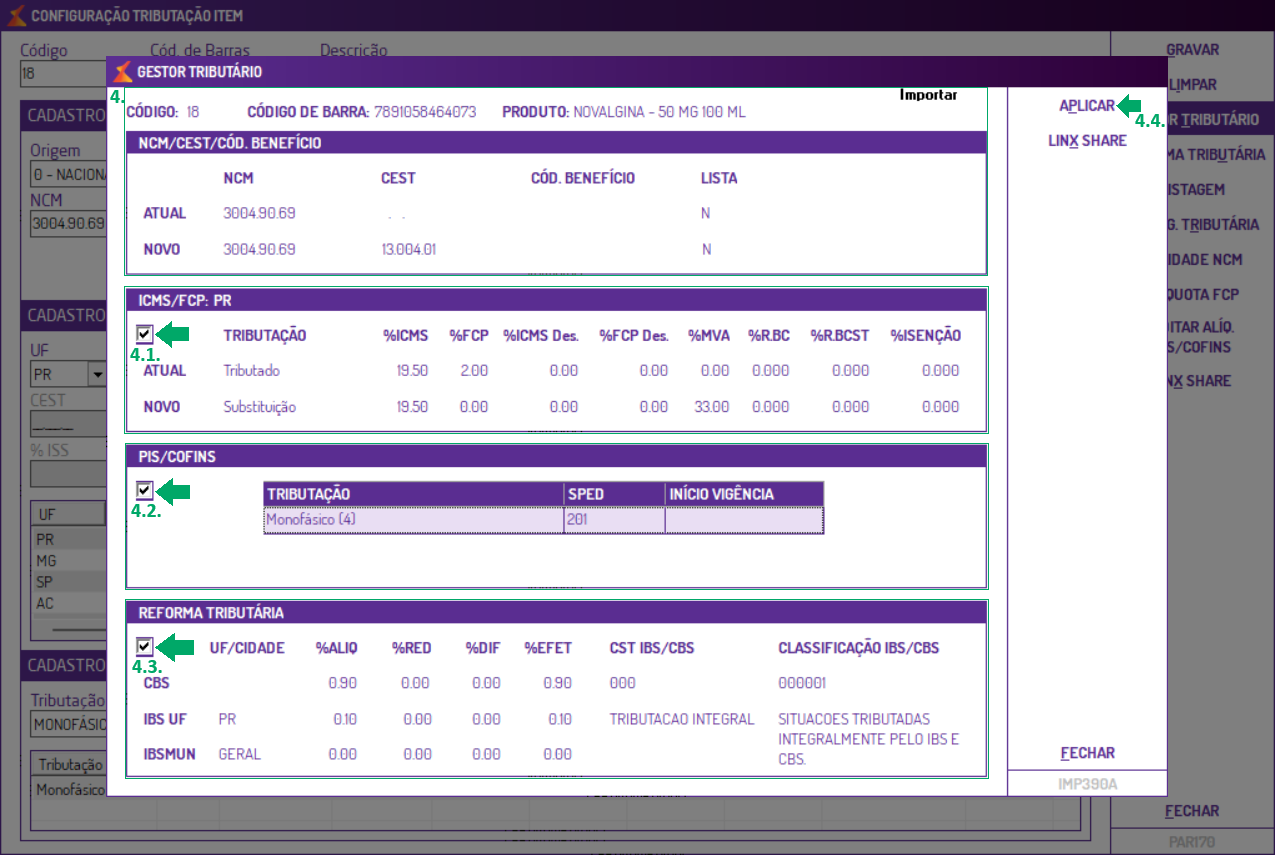
Task: Click the Código input field with 18
Action: [63, 74]
